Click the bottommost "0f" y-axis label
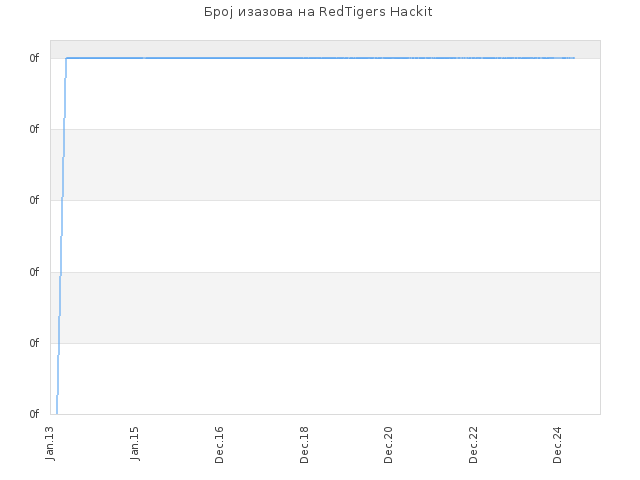The width and height of the screenshot is (640, 480). coord(34,414)
